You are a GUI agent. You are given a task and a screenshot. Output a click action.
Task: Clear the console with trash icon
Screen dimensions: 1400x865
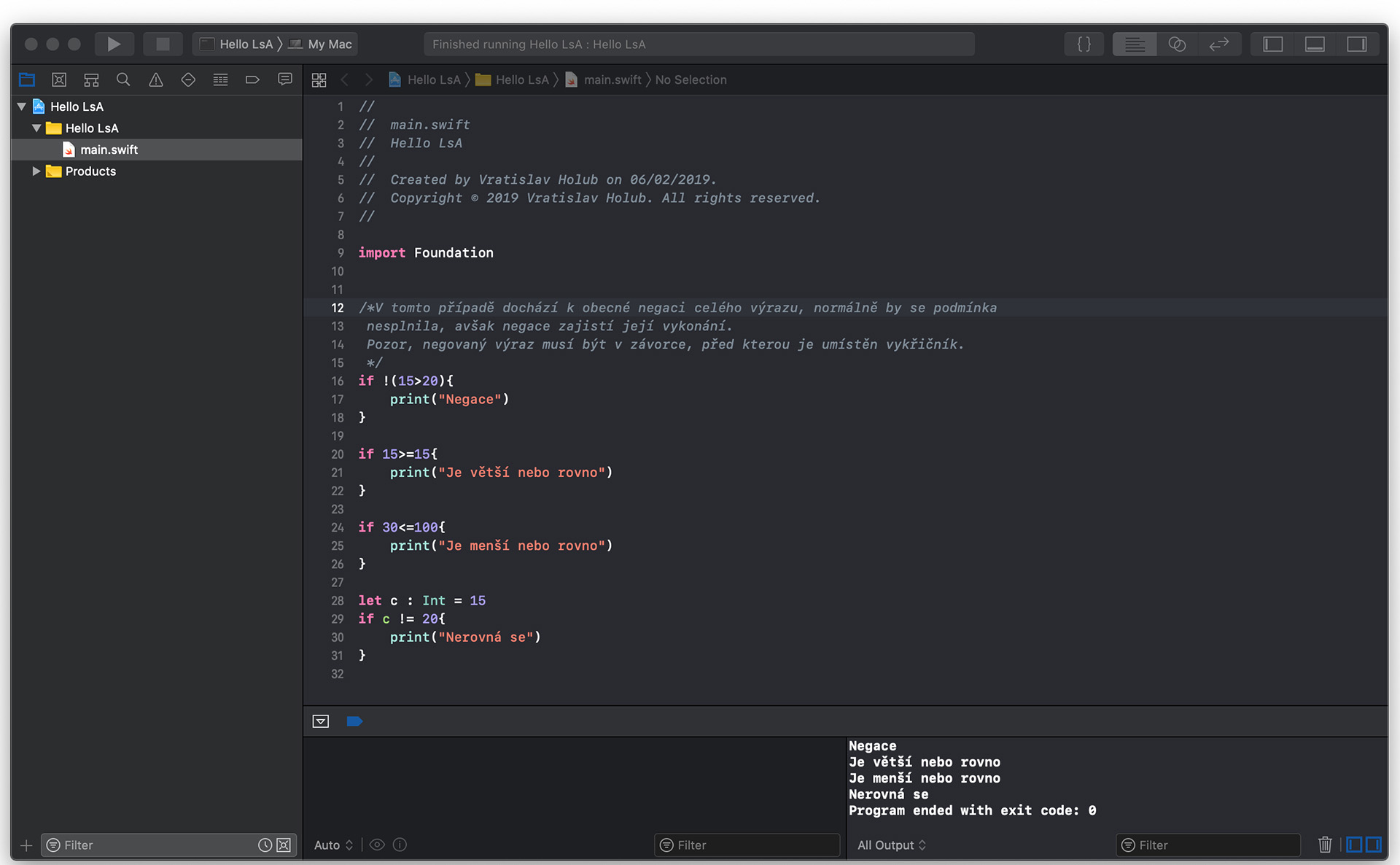[x=1325, y=845]
